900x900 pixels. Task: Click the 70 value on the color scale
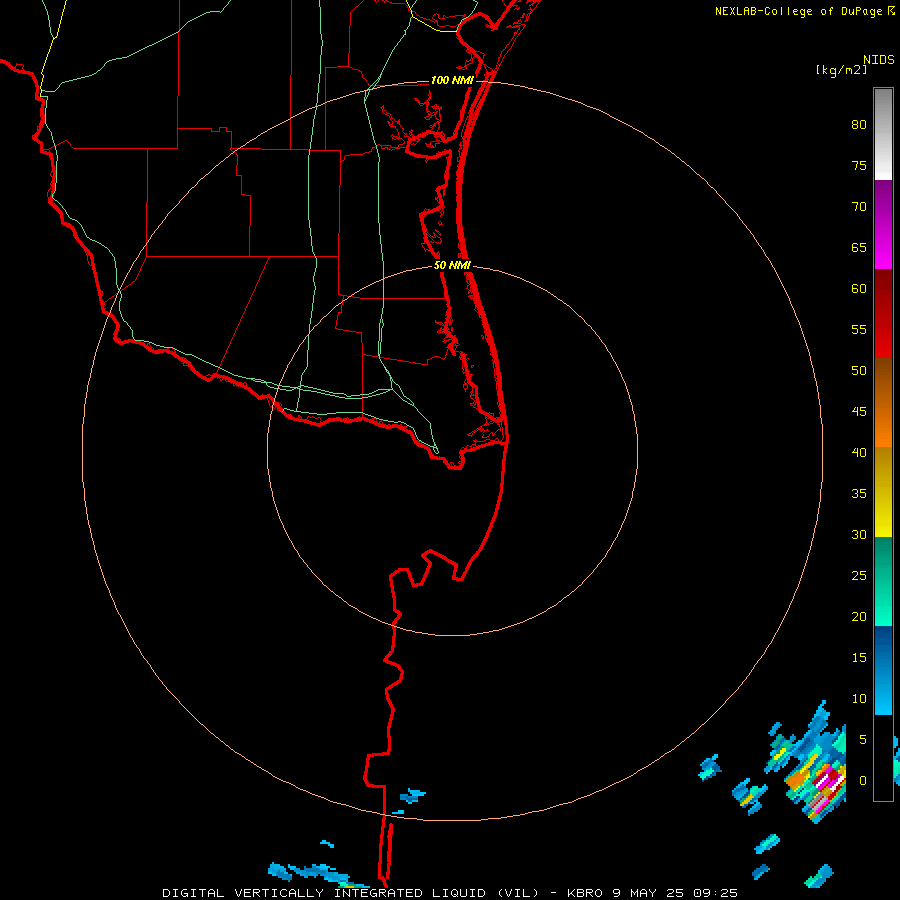[859, 207]
